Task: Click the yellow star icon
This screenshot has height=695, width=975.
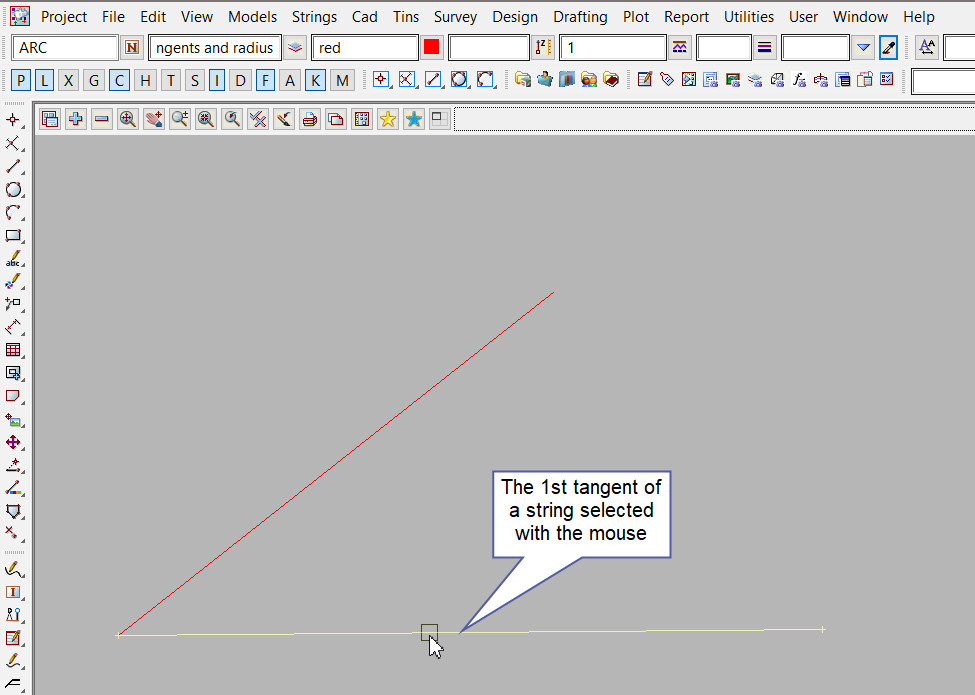Action: (388, 120)
